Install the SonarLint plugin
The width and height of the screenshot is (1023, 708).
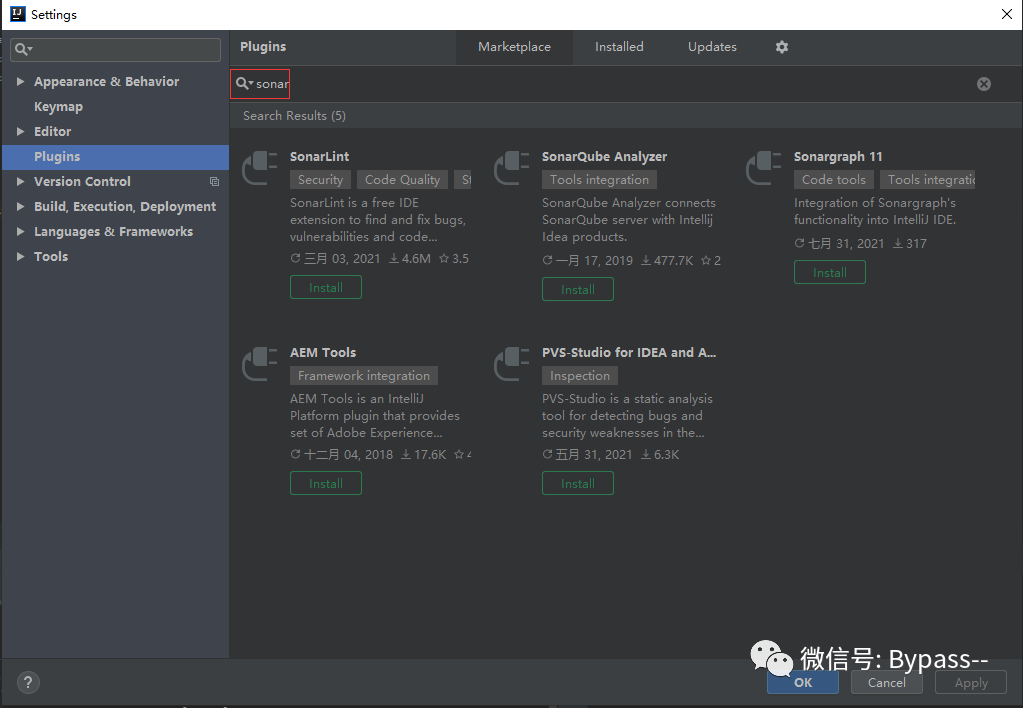(x=326, y=288)
